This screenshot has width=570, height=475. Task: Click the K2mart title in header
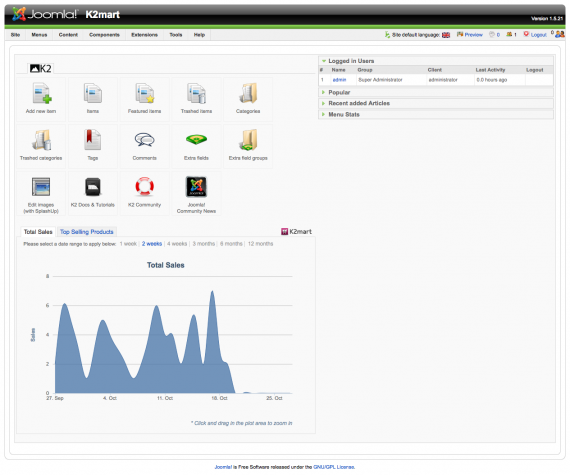[103, 15]
